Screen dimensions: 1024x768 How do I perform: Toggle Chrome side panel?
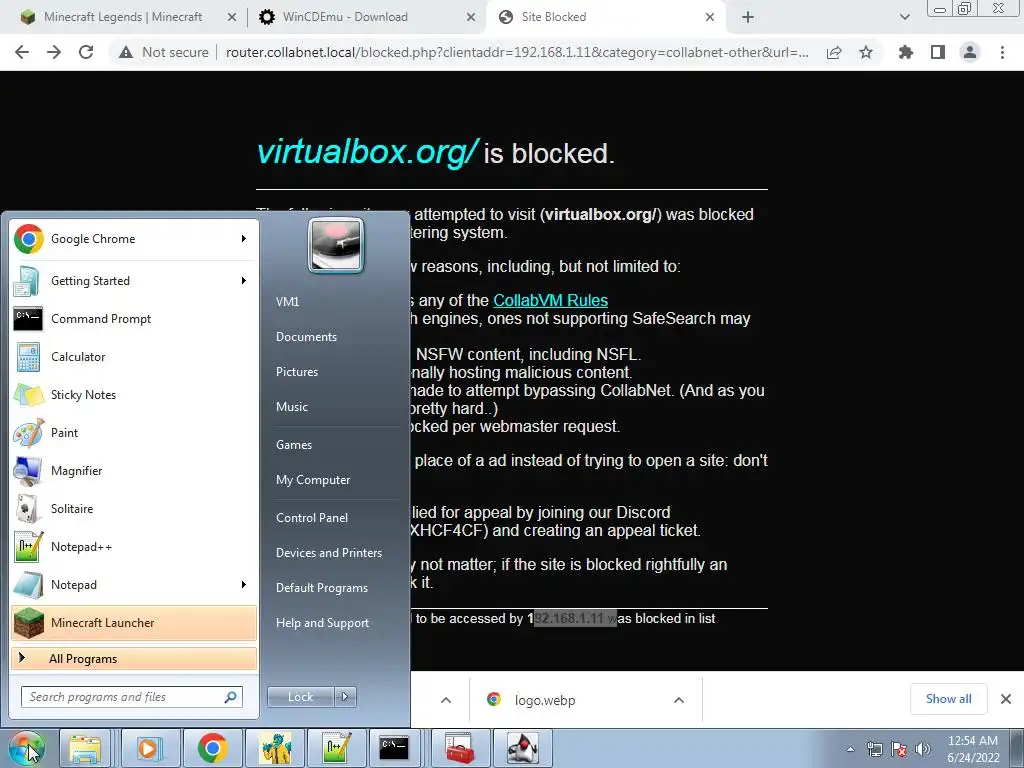[x=938, y=52]
